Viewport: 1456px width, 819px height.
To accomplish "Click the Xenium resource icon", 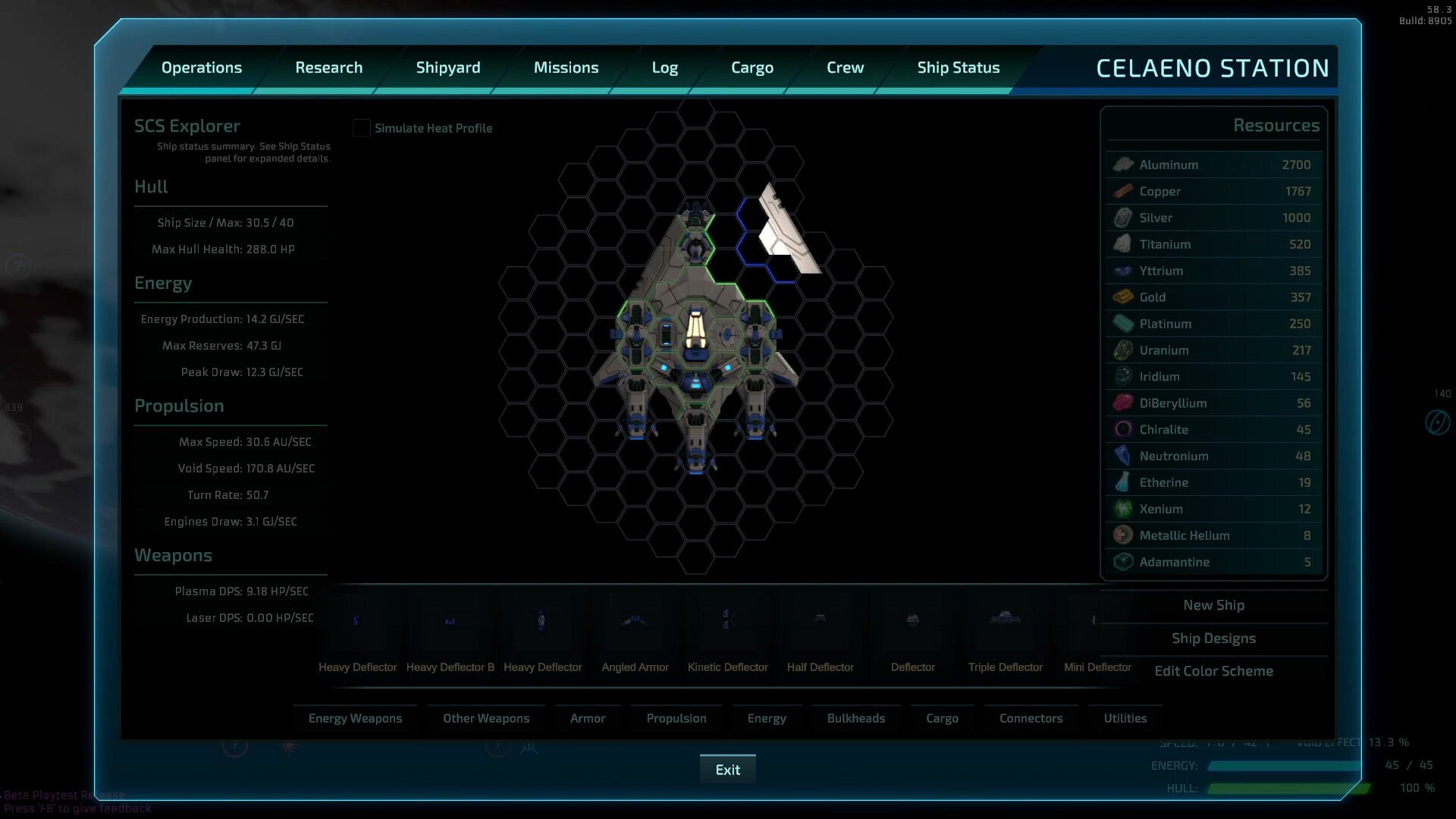I will coord(1123,508).
